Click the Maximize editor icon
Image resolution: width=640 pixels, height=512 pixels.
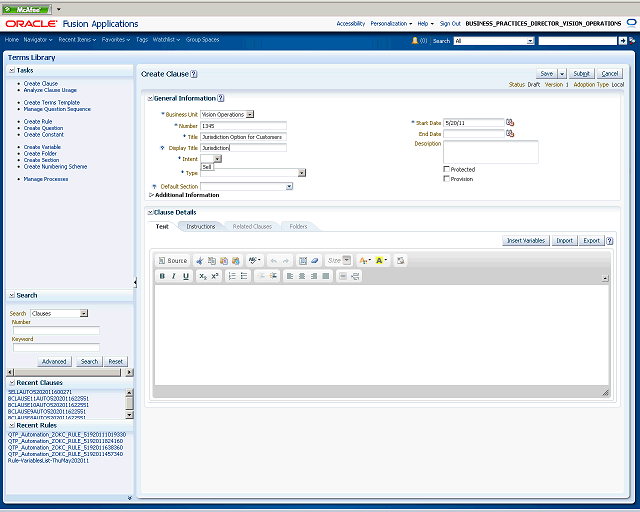coord(400,260)
